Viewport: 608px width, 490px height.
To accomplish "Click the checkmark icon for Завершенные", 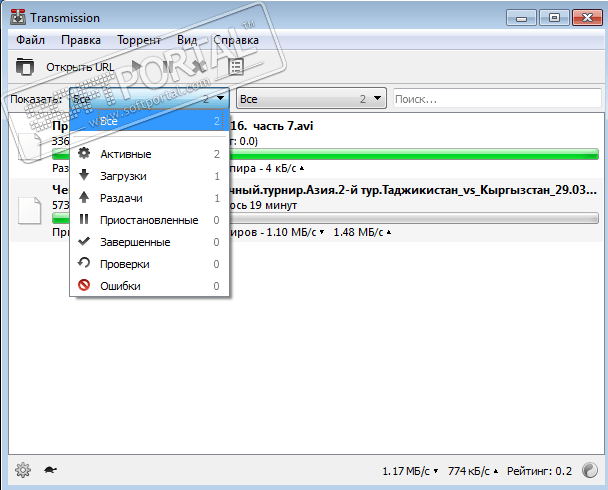I will (x=84, y=241).
